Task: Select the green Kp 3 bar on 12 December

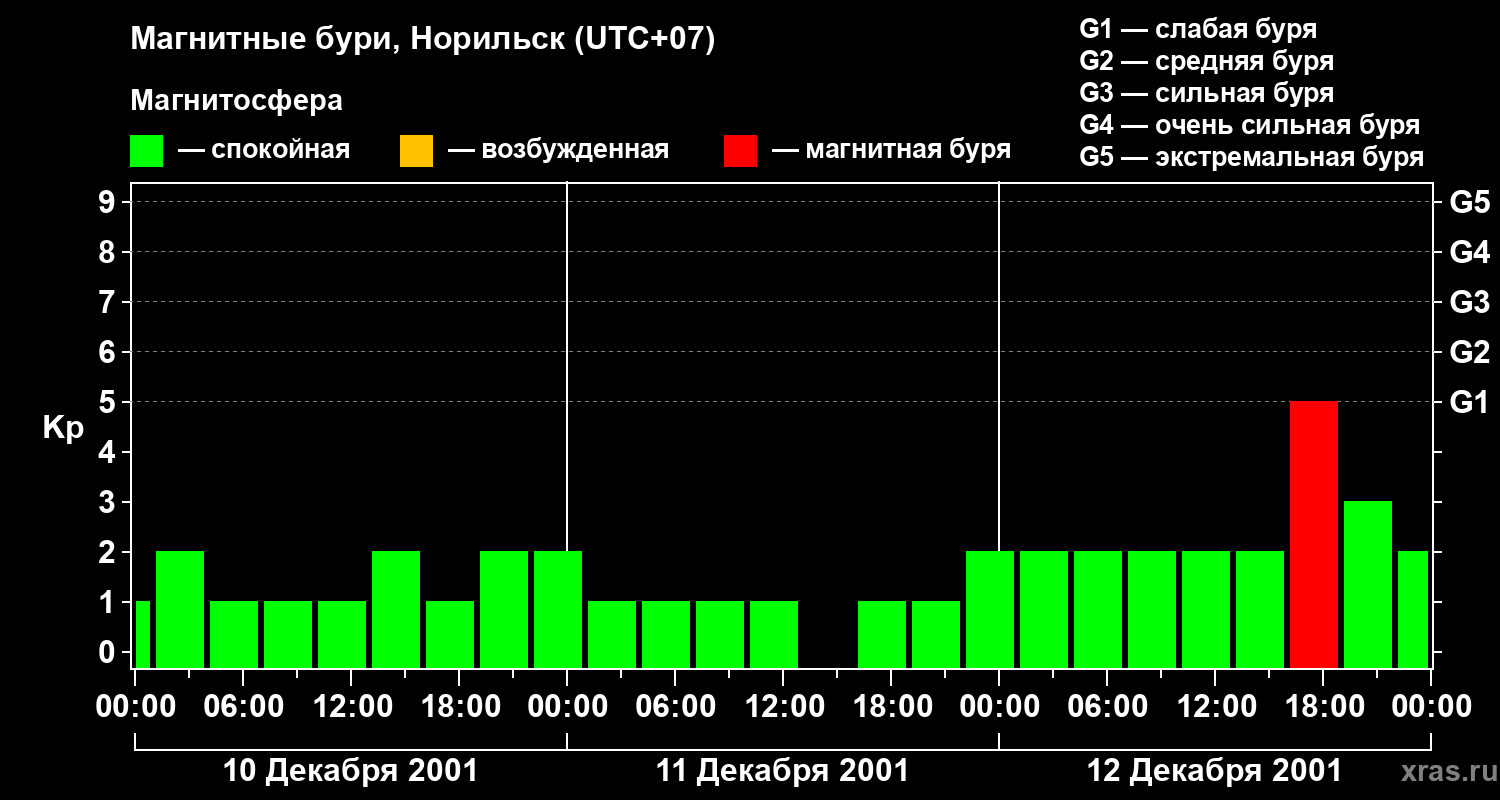Action: click(1368, 584)
